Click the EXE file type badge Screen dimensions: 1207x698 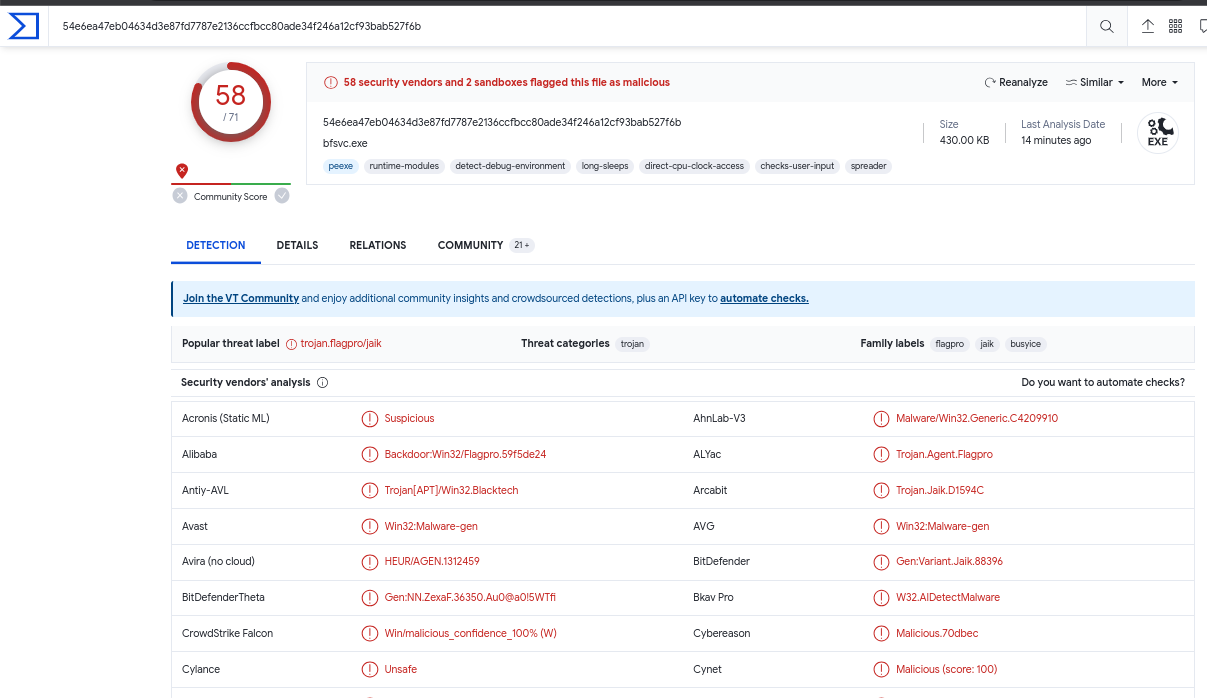point(1157,132)
